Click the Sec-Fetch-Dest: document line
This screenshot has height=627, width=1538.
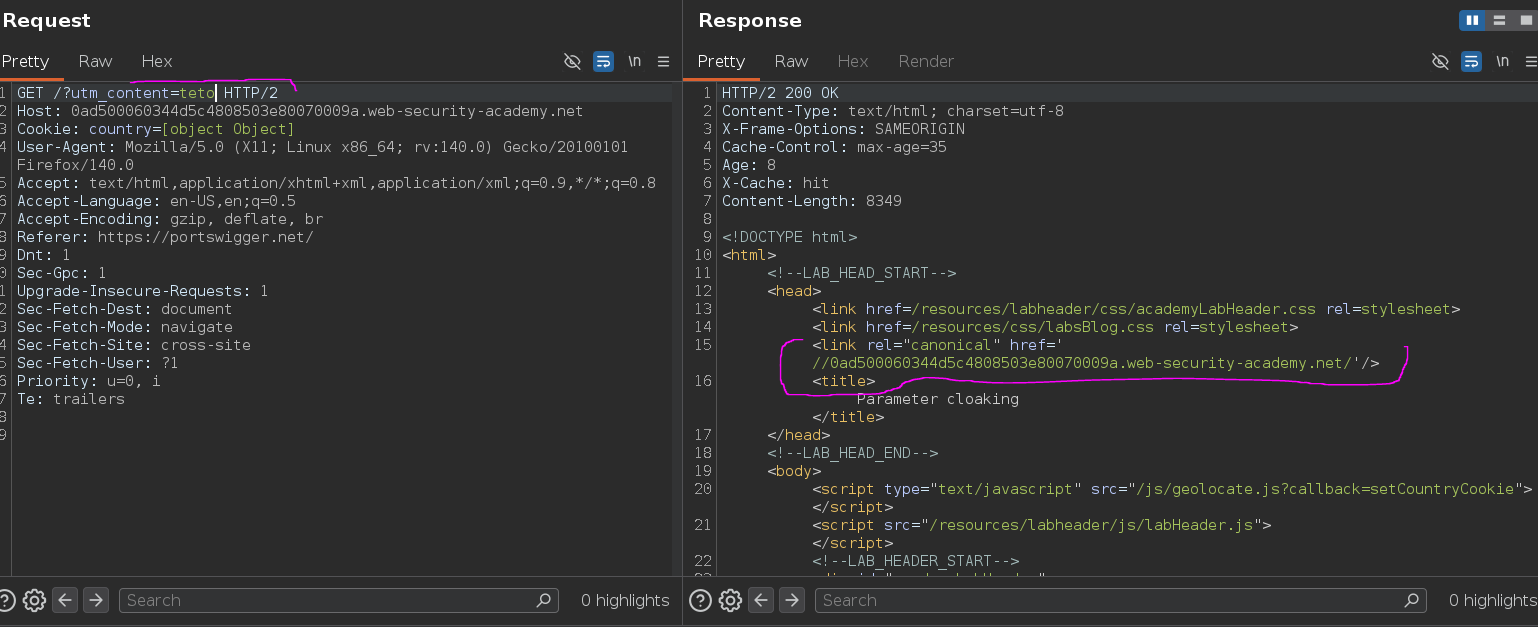click(124, 309)
